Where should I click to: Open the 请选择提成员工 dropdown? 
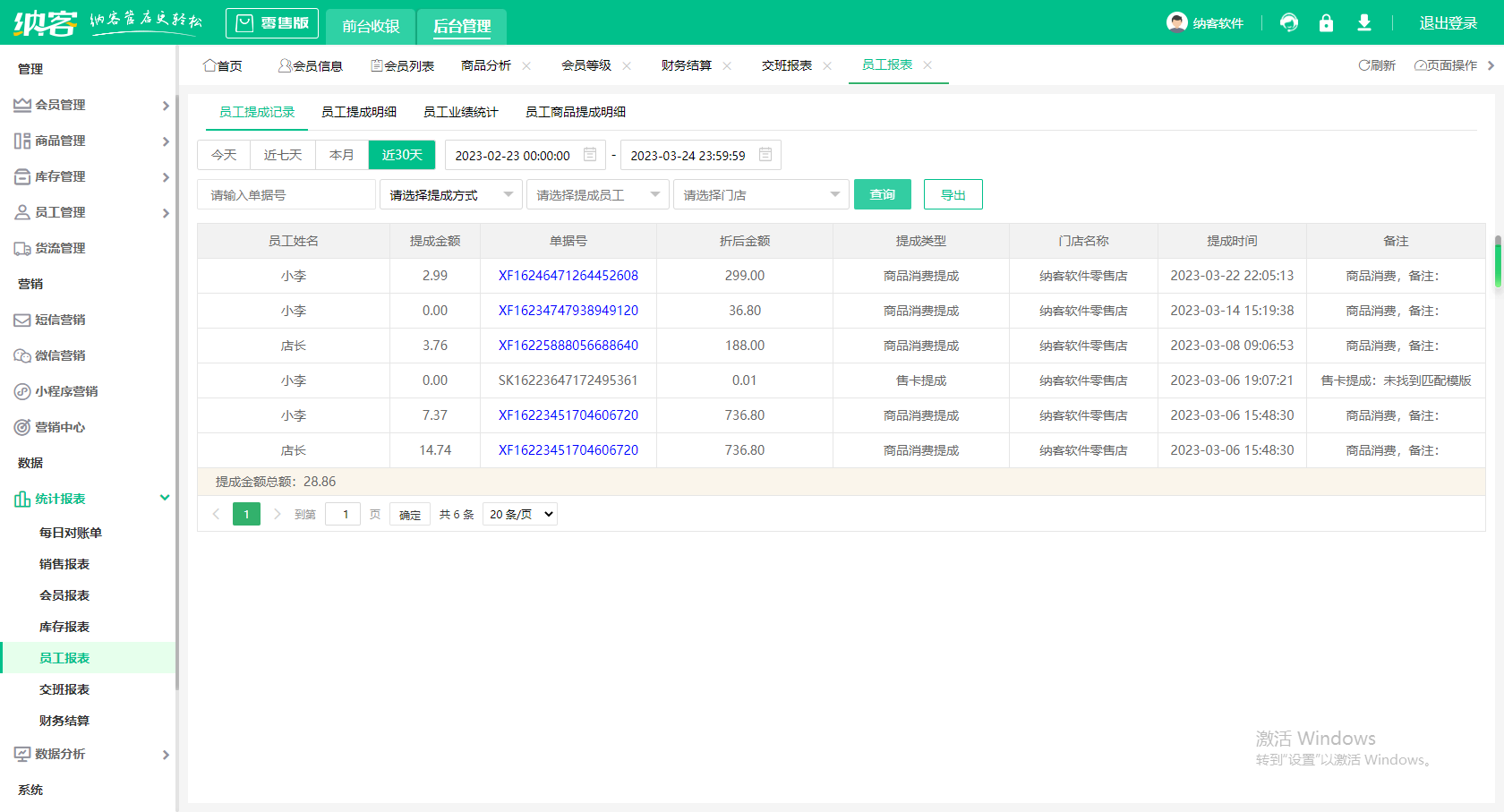coord(597,194)
